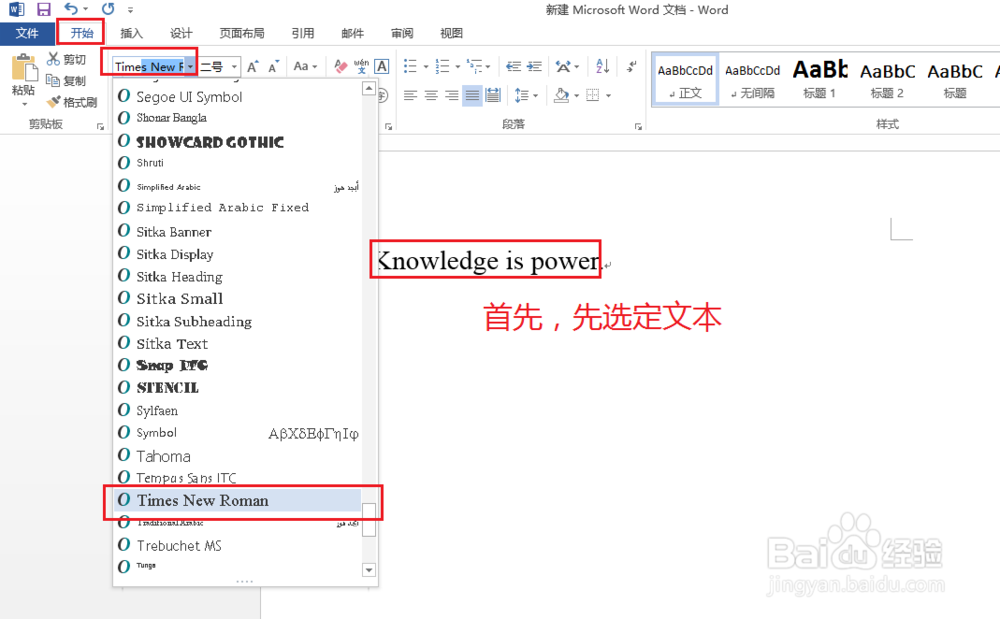Apply the Normal (正文) style

686,79
